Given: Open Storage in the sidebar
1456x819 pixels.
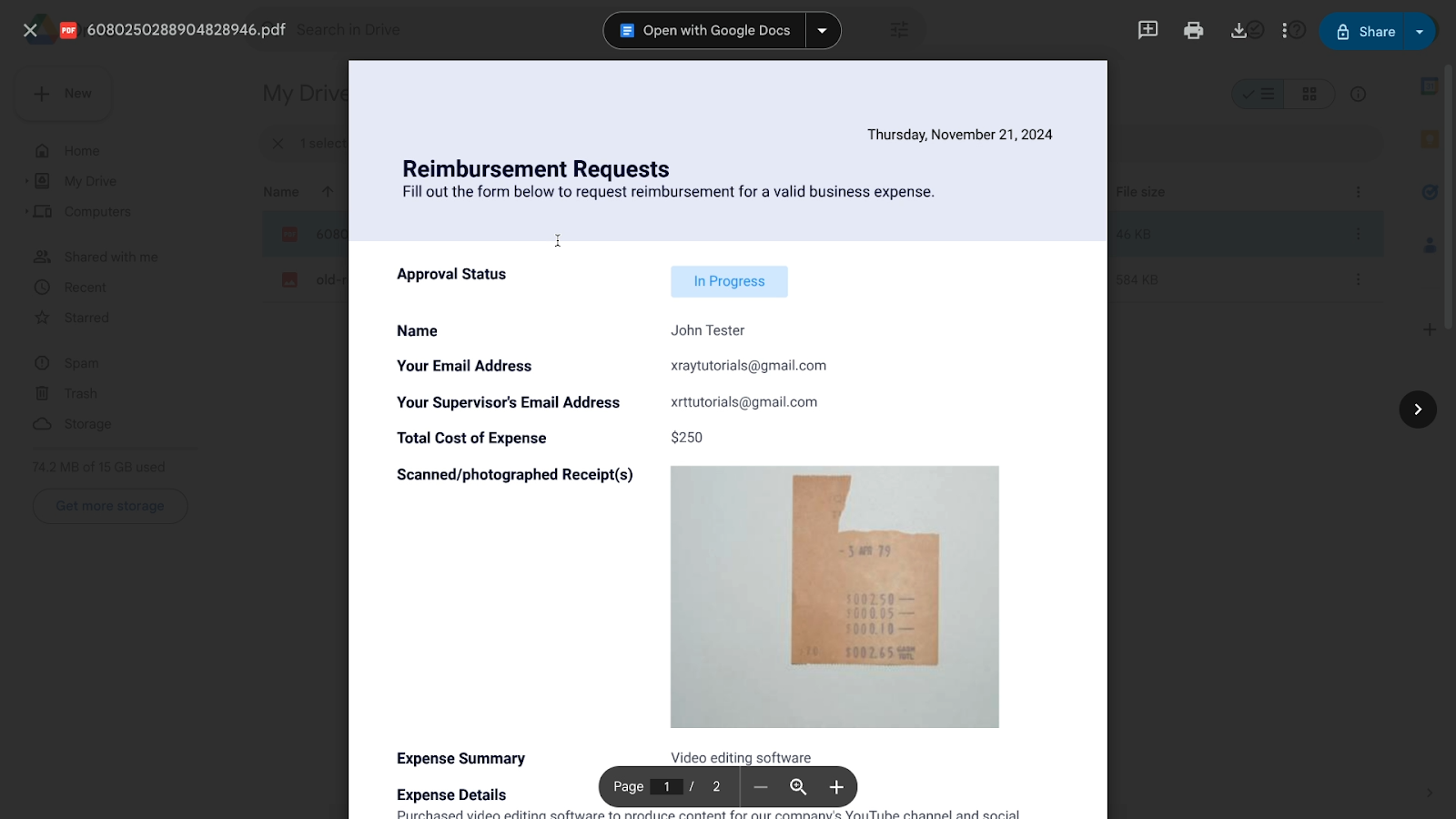Looking at the screenshot, I should [87, 424].
